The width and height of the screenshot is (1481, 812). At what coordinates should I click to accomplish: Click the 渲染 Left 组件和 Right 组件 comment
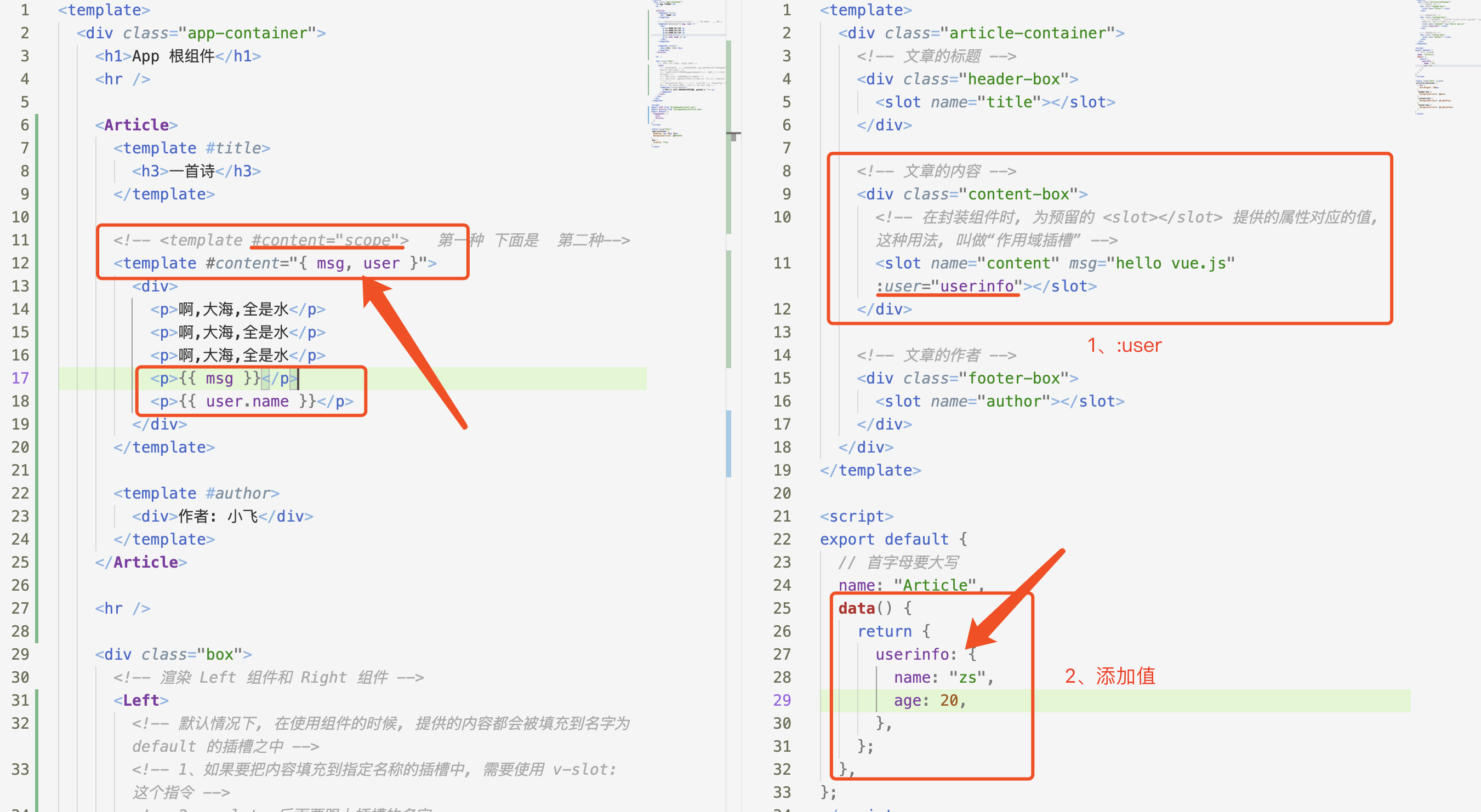(269, 677)
